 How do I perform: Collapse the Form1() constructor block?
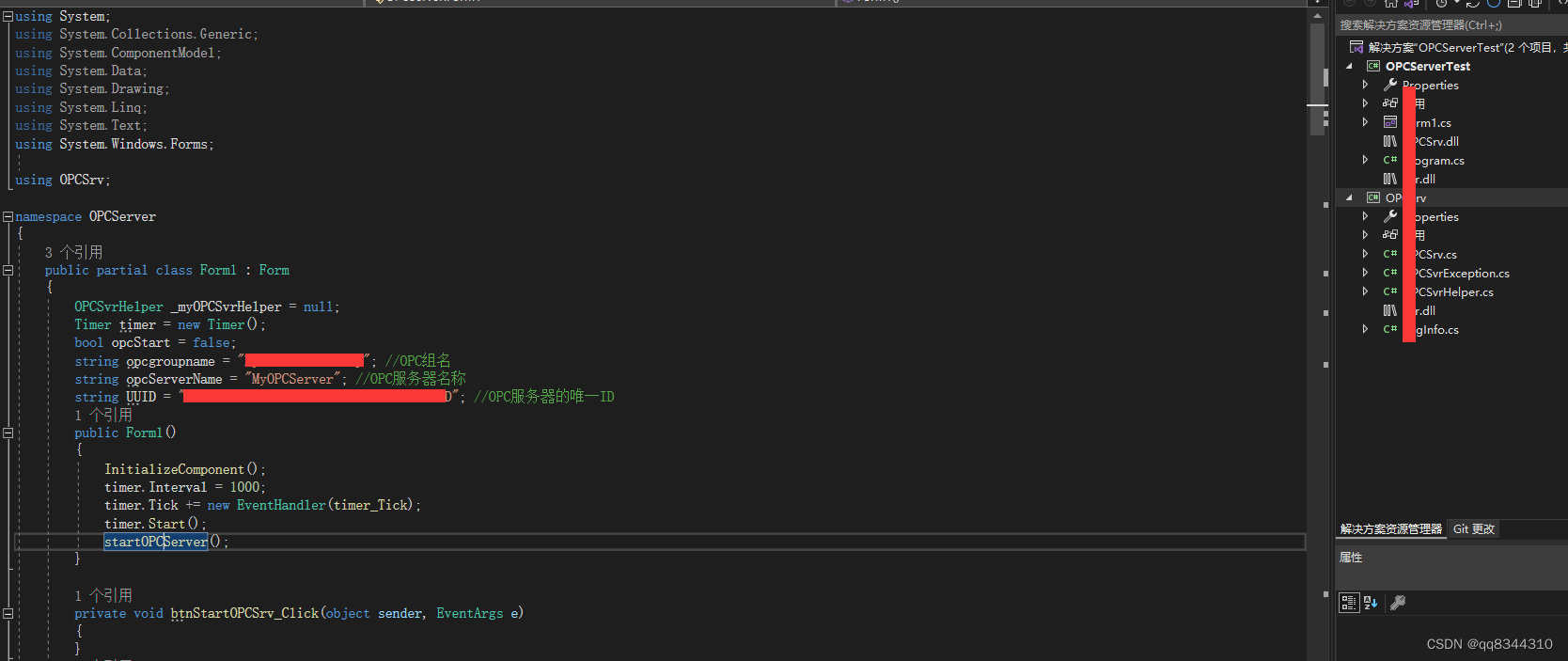tap(8, 433)
